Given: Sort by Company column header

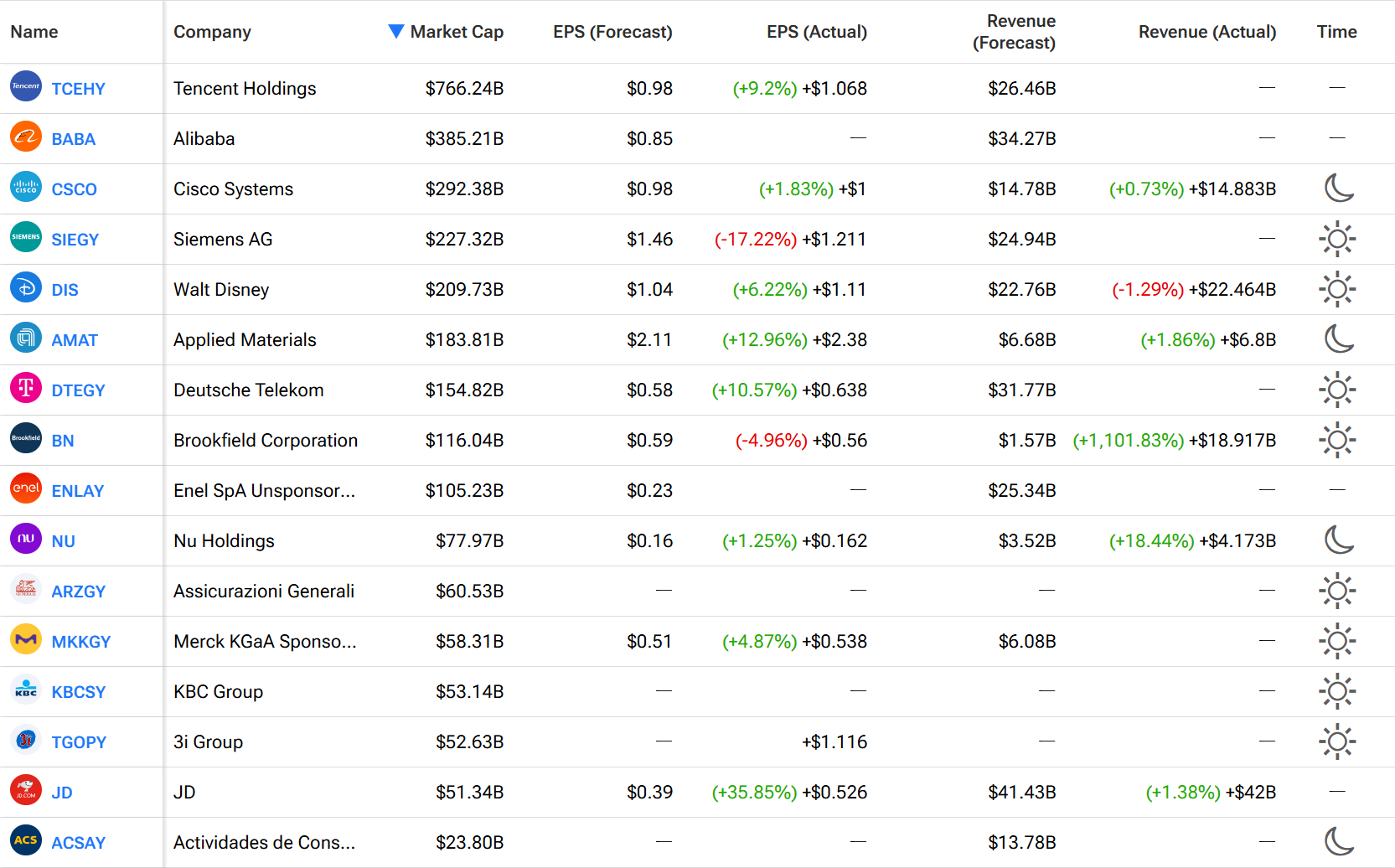Looking at the screenshot, I should [212, 32].
